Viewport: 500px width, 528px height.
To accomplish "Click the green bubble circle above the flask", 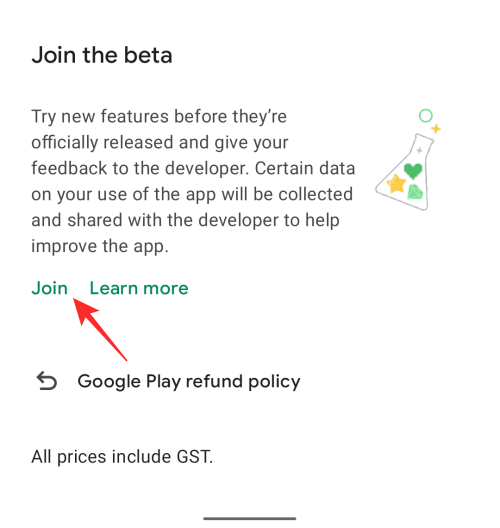I will pos(426,116).
